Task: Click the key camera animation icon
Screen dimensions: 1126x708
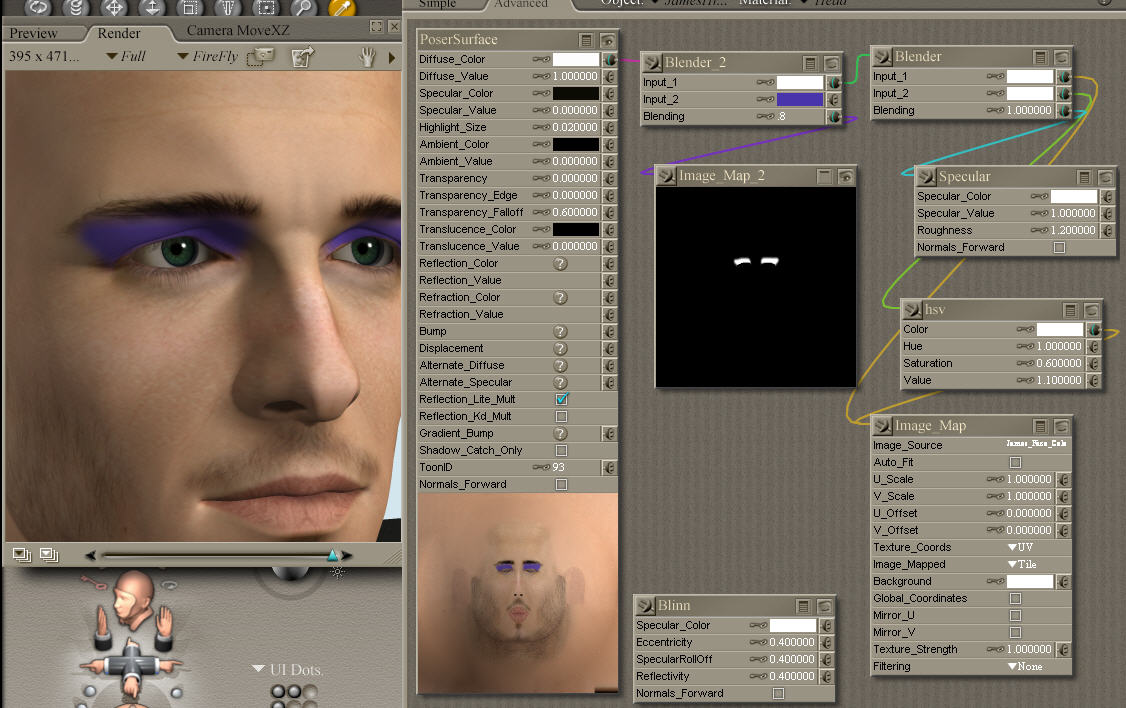Action: point(94,583)
